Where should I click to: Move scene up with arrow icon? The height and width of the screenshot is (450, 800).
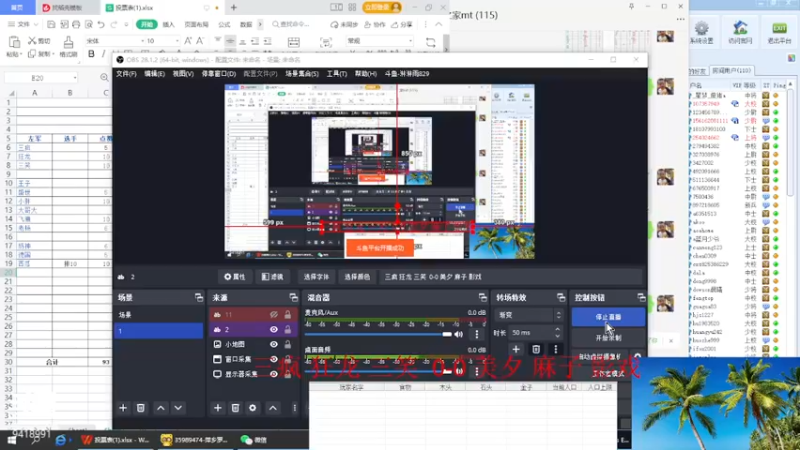160,408
